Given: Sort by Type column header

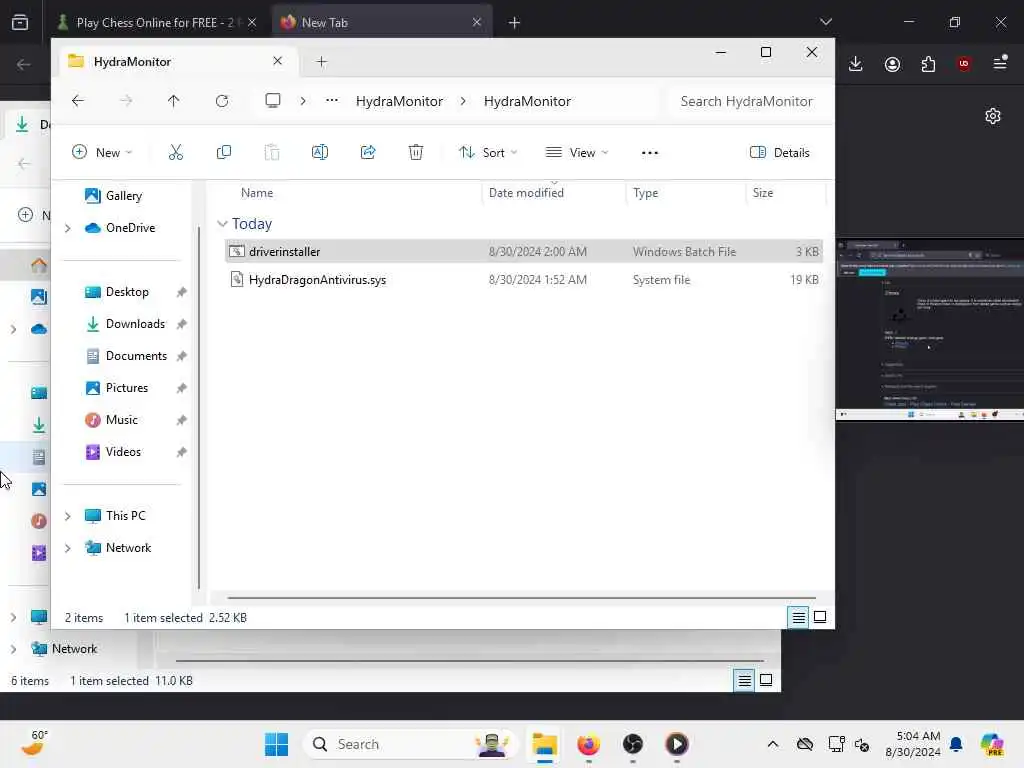Looking at the screenshot, I should pos(645,193).
